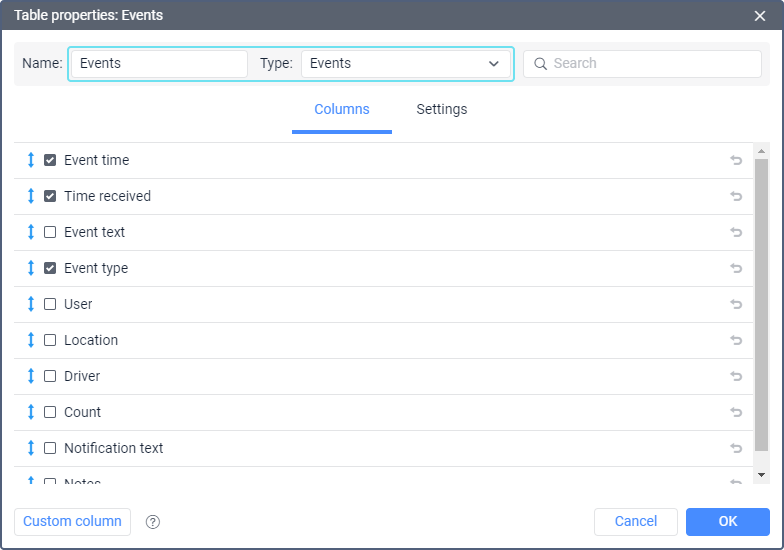784x550 pixels.
Task: Click the help question mark icon
Action: [x=153, y=522]
